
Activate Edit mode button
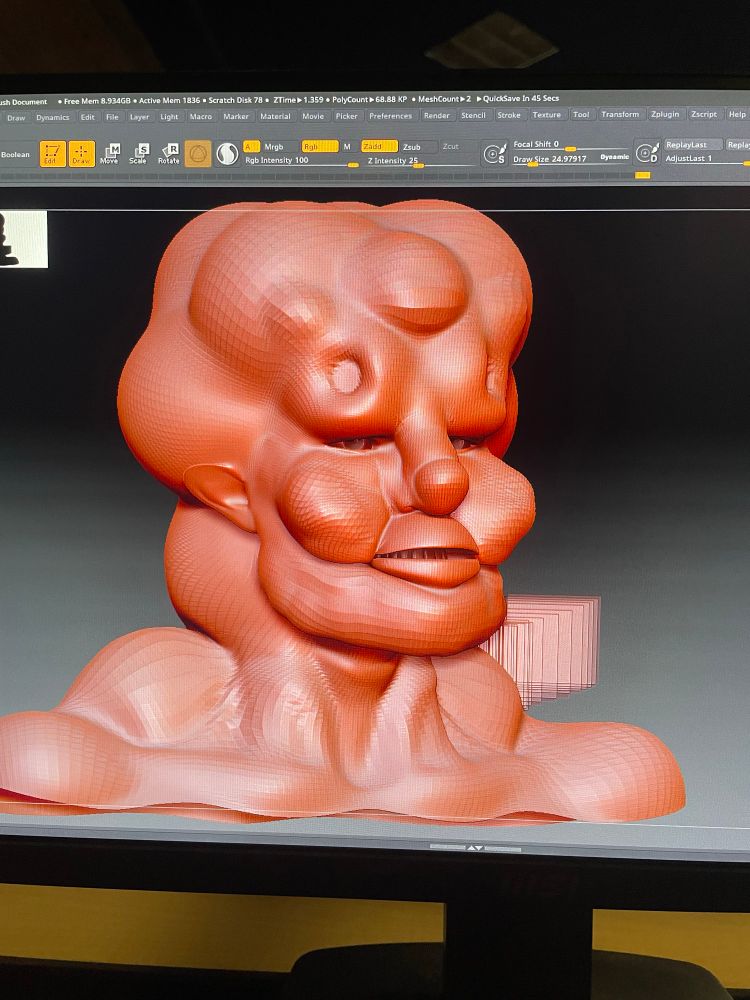(x=52, y=154)
